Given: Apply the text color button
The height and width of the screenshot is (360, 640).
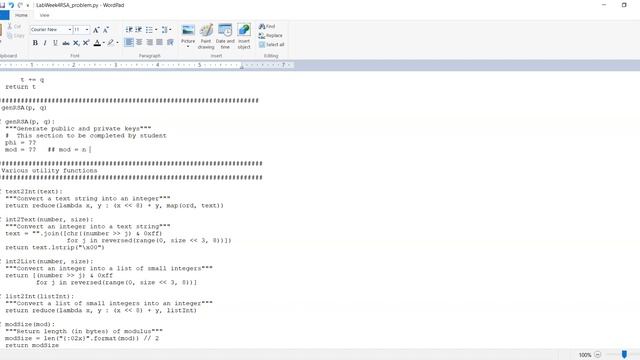Looking at the screenshot, I should [x=97, y=43].
